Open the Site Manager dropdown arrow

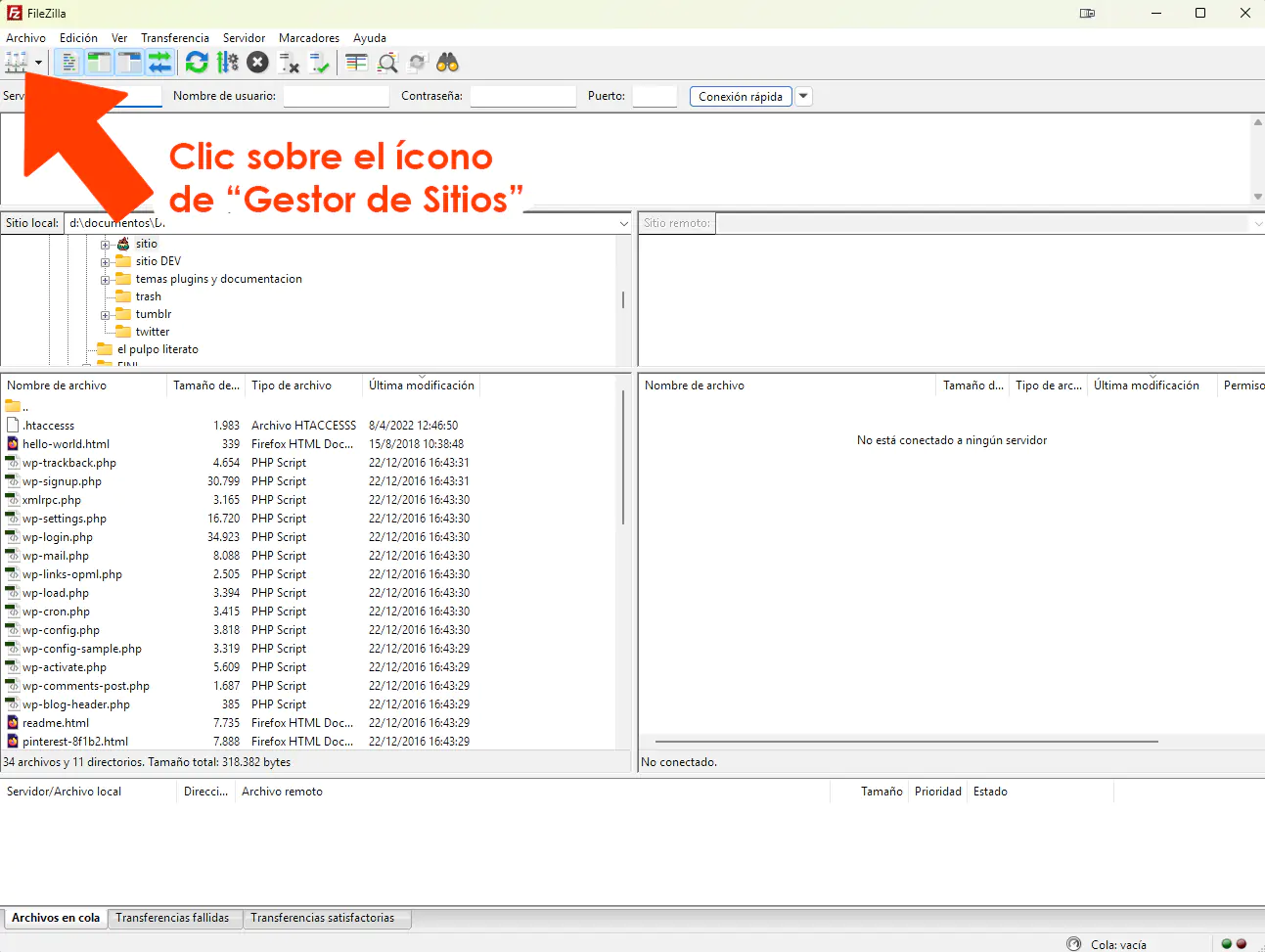click(37, 61)
